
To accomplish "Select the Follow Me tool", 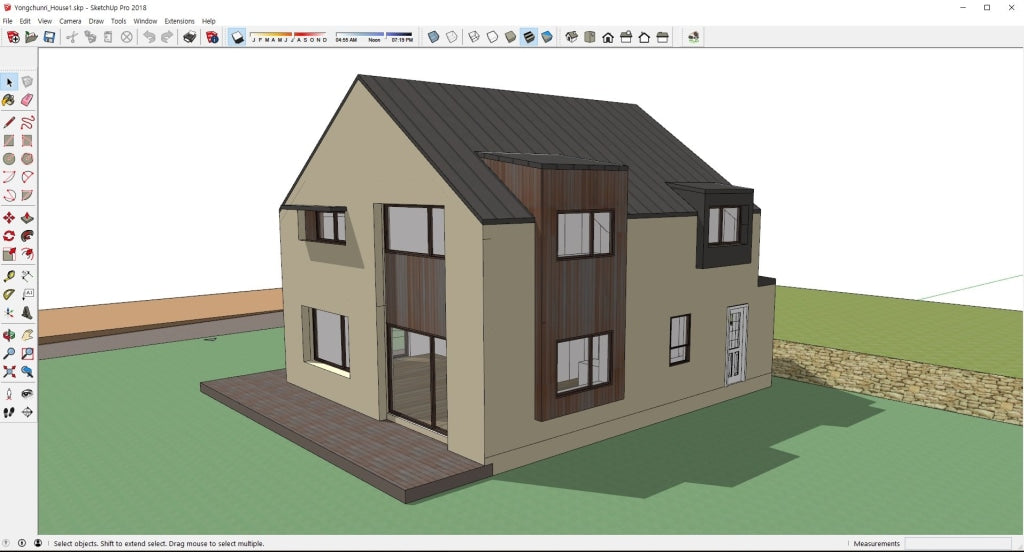I will 27,236.
